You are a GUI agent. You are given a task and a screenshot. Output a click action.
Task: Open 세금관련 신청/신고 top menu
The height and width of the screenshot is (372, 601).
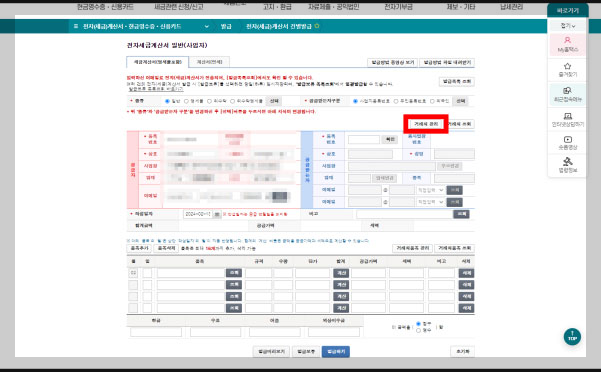179,7
